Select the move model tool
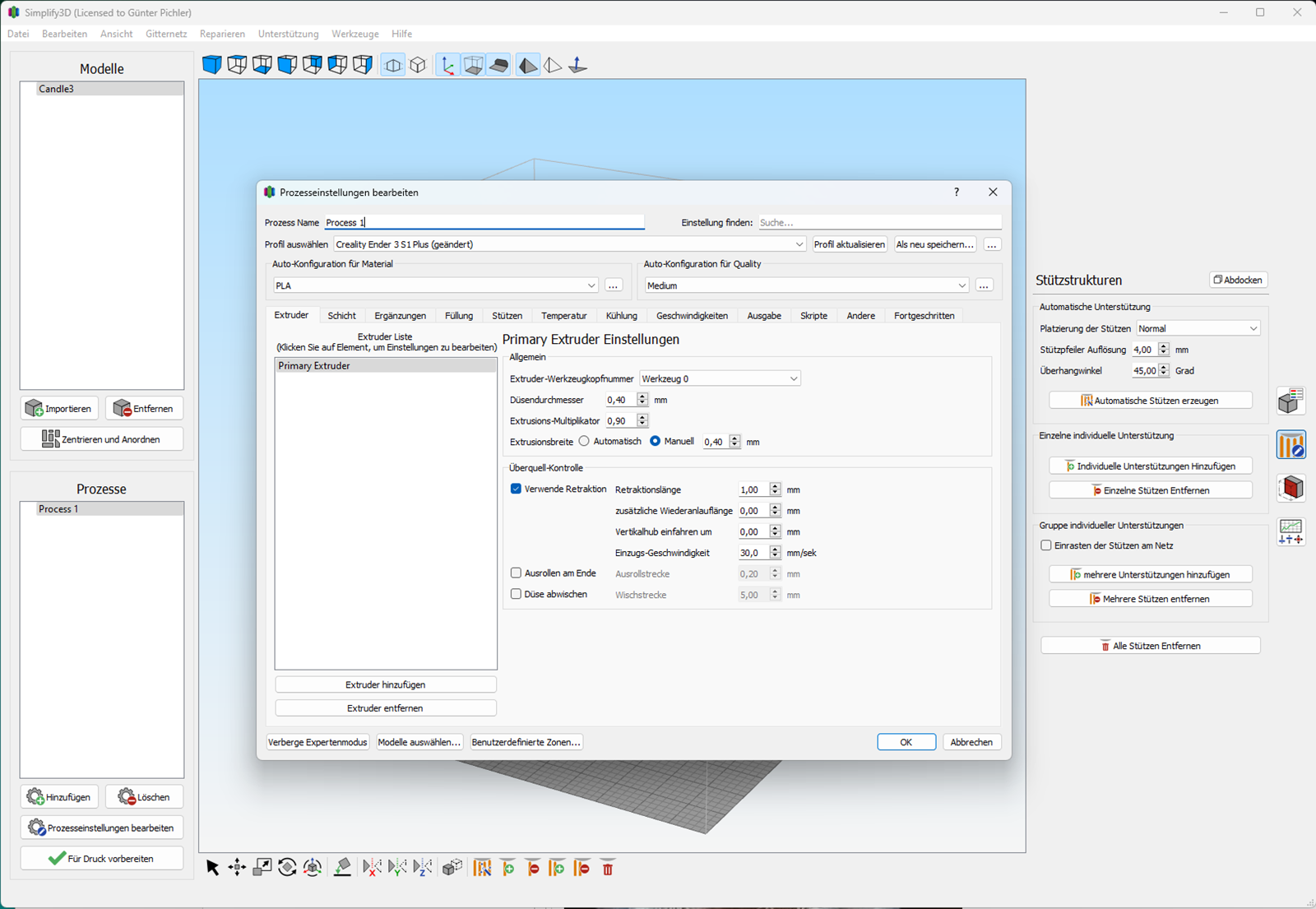The height and width of the screenshot is (909, 1316). (x=237, y=867)
